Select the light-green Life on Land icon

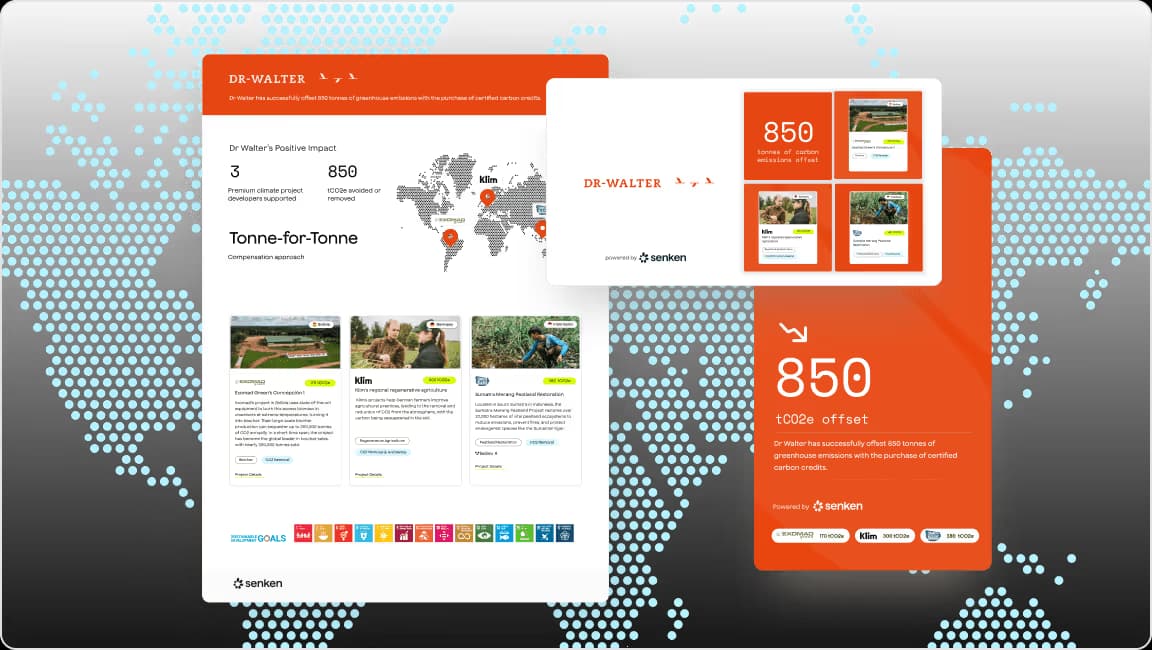coord(524,533)
